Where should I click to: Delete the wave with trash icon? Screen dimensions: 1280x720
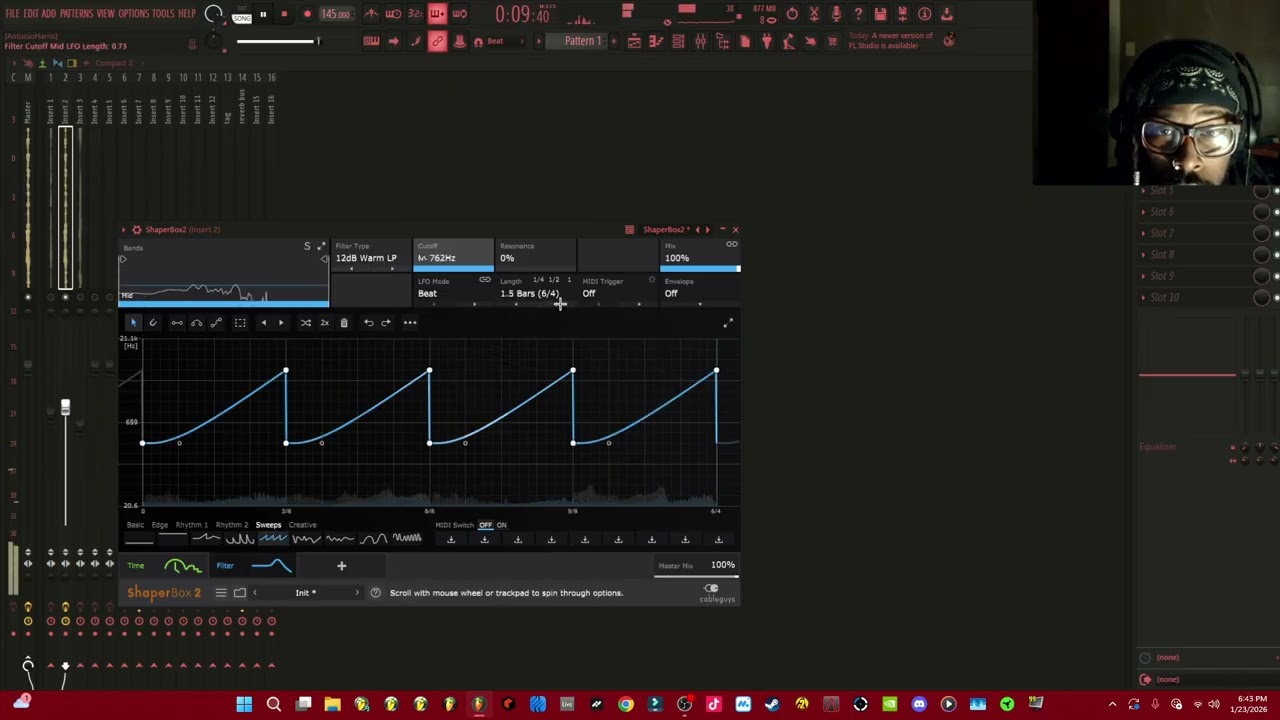(x=344, y=322)
